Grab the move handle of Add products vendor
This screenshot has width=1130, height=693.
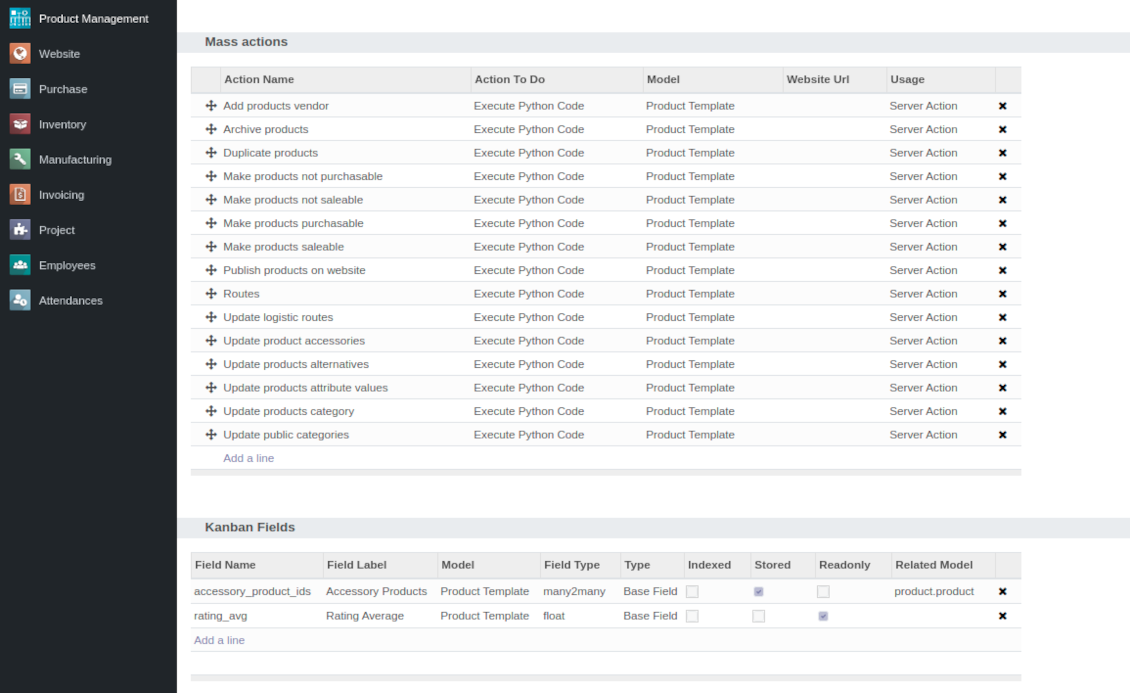(211, 106)
